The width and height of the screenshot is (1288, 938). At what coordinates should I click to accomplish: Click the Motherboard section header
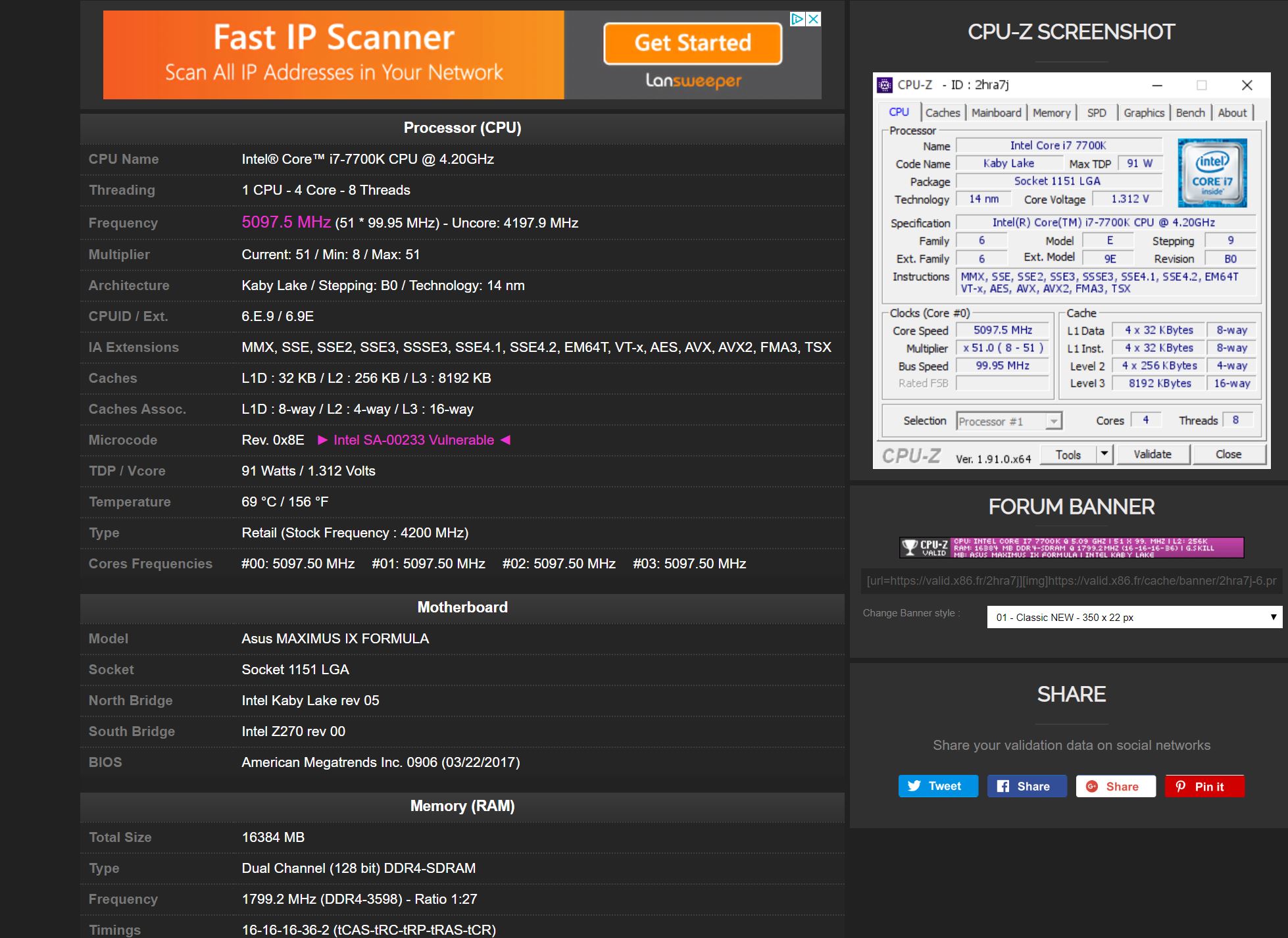click(x=462, y=607)
